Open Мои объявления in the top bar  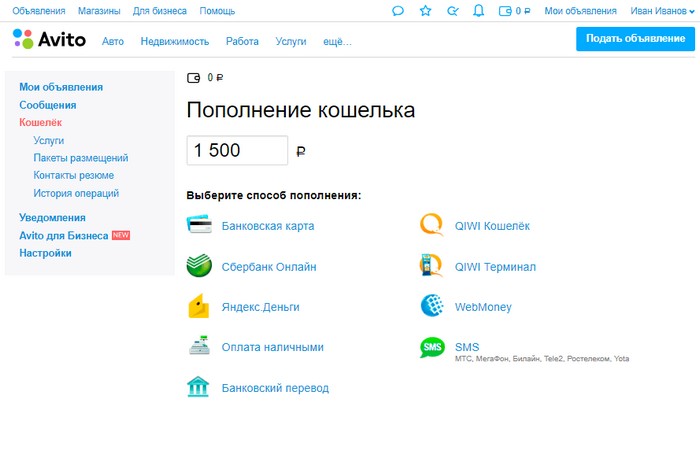pyautogui.click(x=580, y=11)
